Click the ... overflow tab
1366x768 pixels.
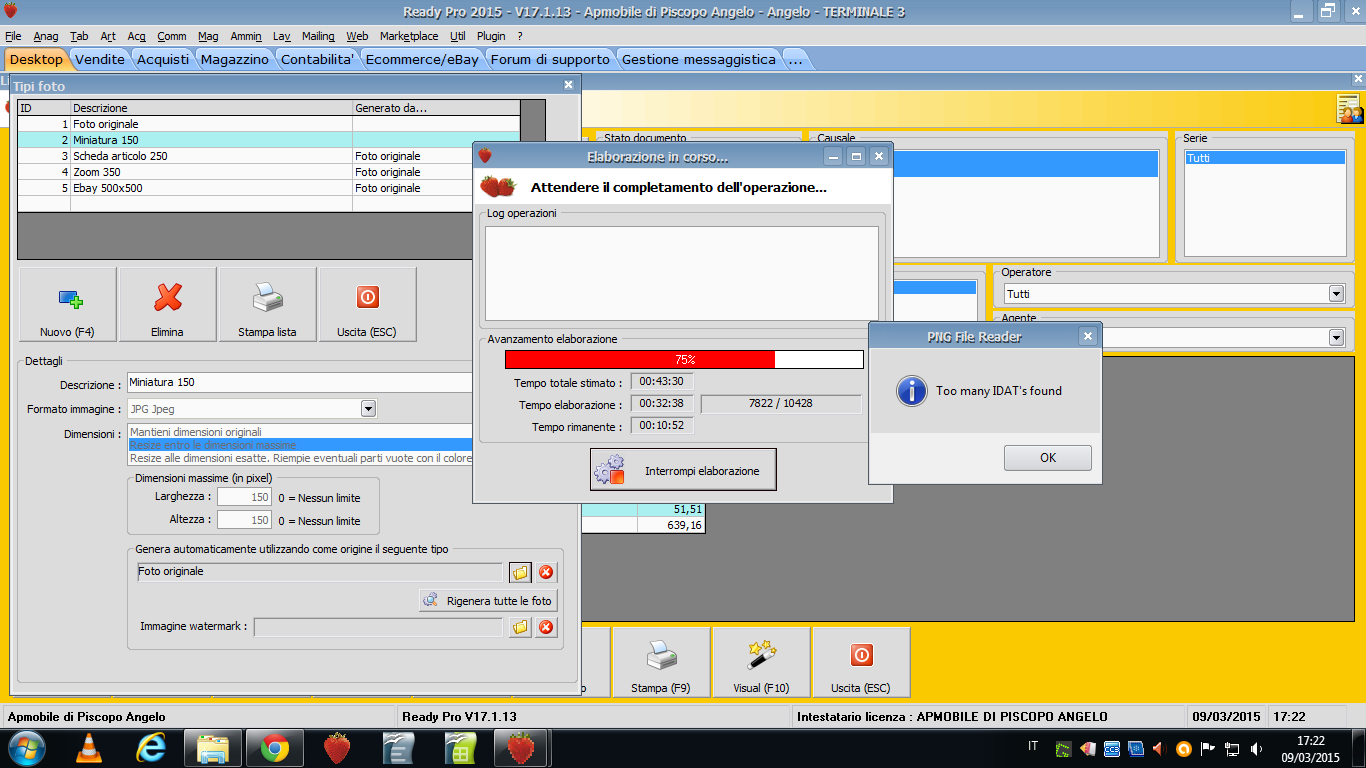[796, 59]
